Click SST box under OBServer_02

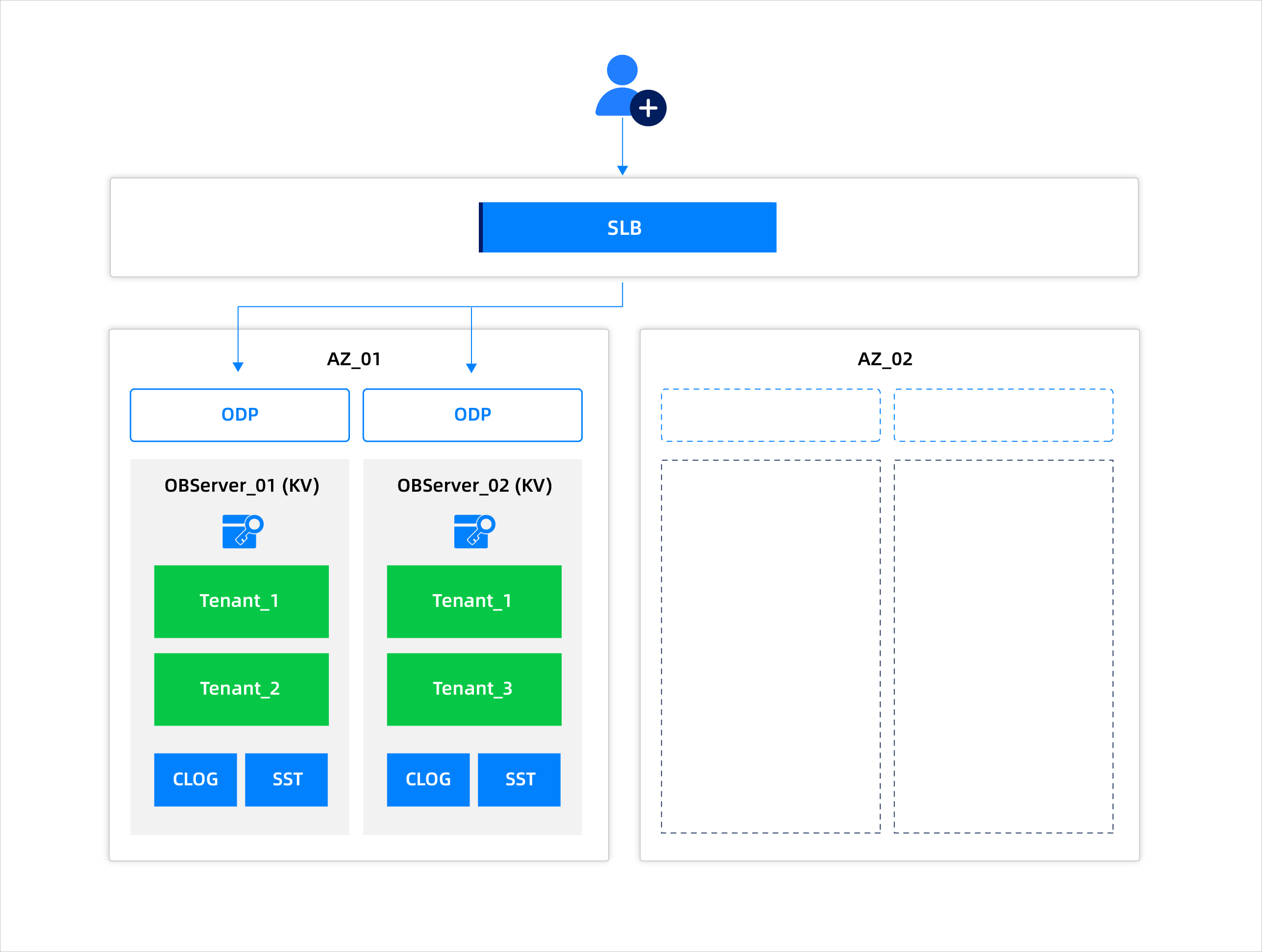click(x=519, y=779)
